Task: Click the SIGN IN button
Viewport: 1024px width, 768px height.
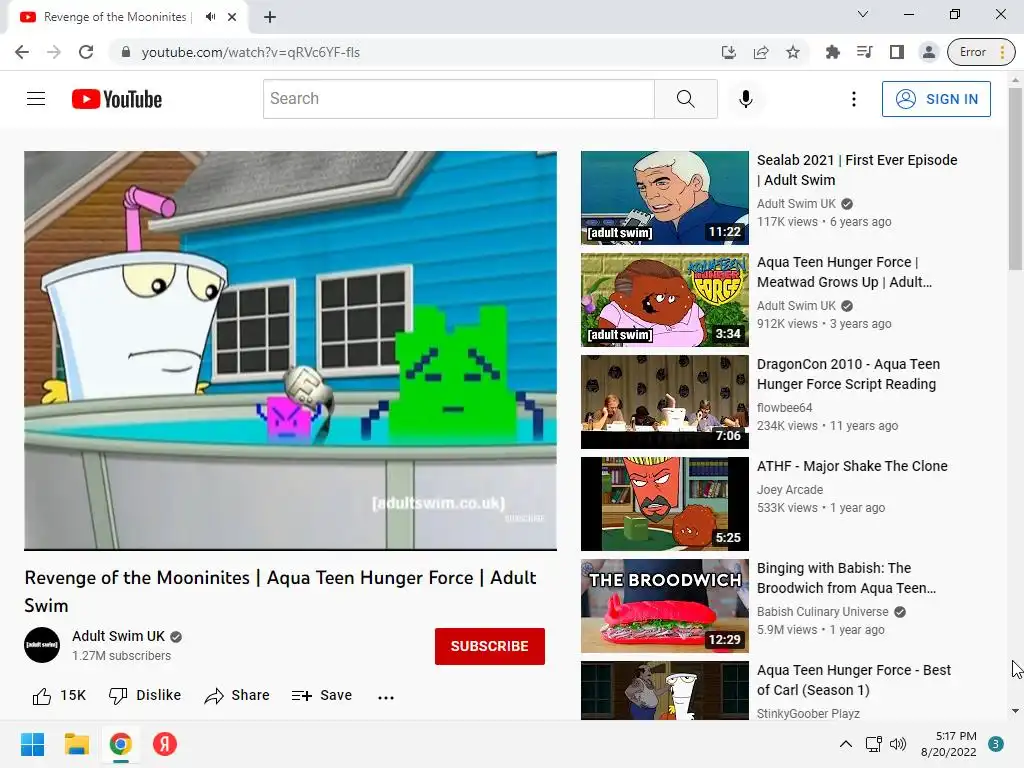Action: click(936, 99)
